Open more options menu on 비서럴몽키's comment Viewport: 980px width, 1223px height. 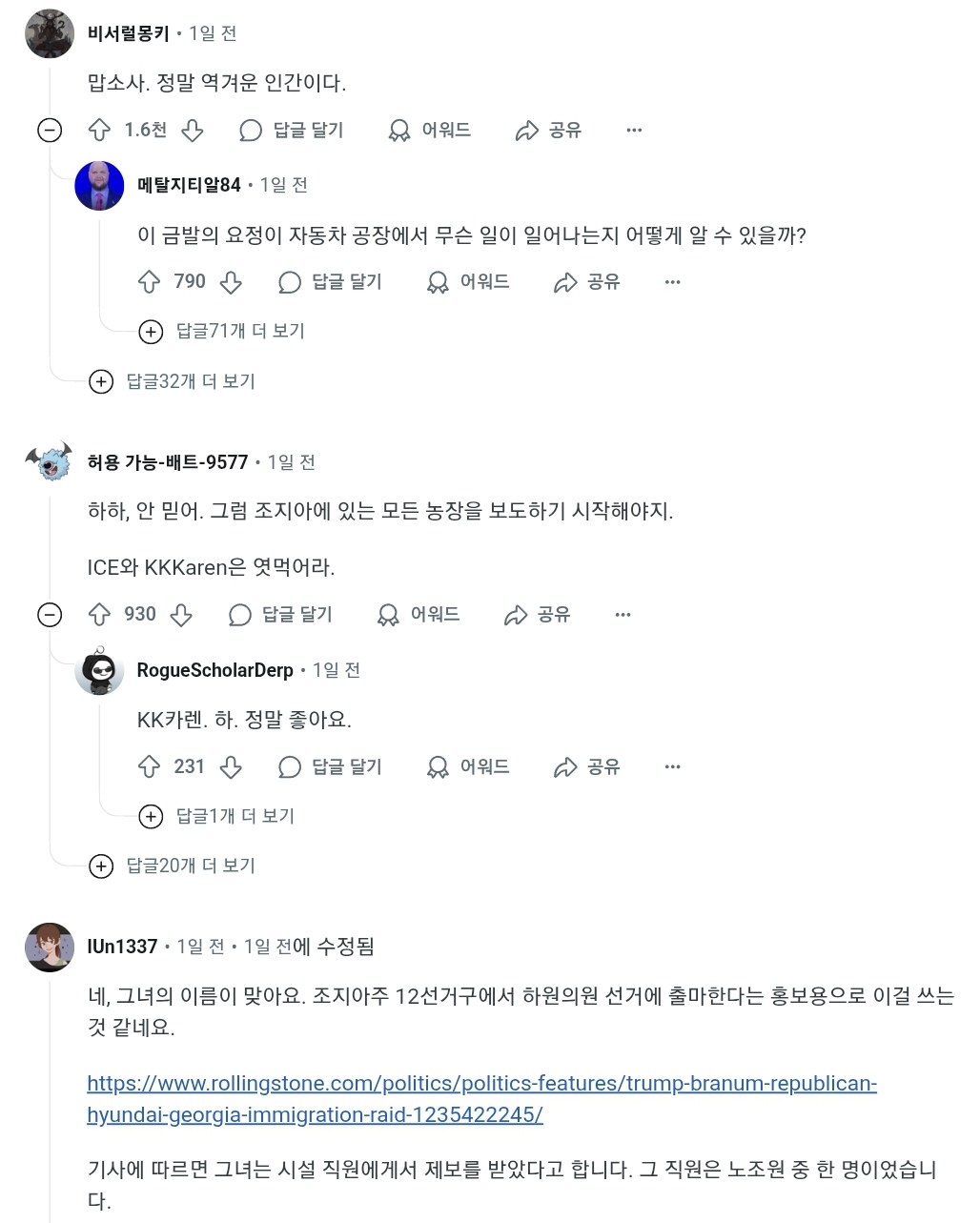[x=634, y=131]
